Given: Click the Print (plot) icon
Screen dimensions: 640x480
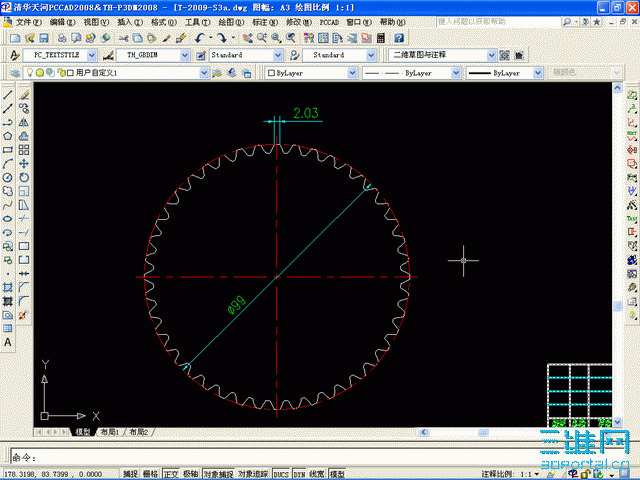Looking at the screenshot, I should click(62, 38).
